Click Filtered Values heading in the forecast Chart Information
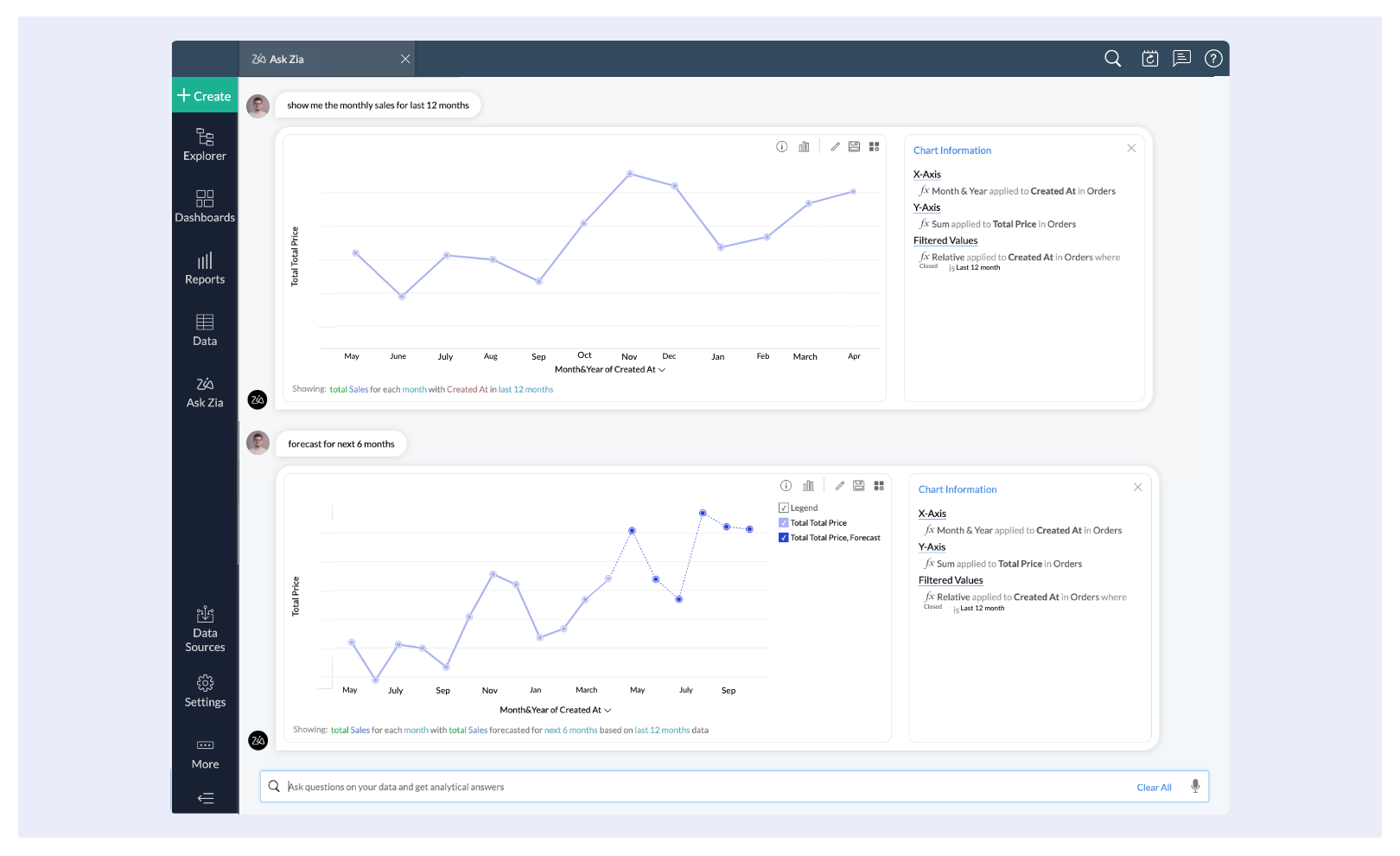Image resolution: width=1400 pixels, height=856 pixels. (x=951, y=580)
